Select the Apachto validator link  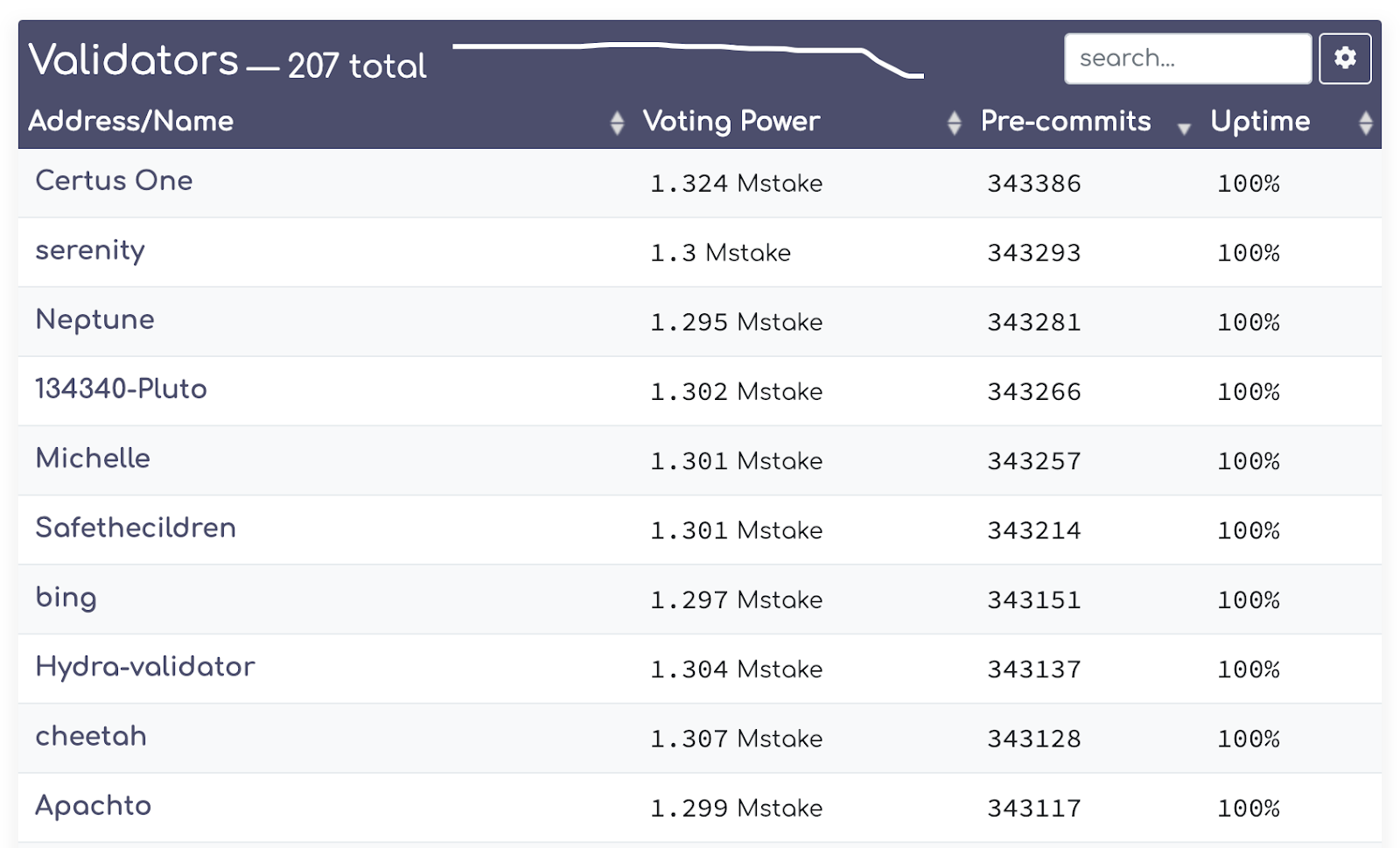click(93, 806)
